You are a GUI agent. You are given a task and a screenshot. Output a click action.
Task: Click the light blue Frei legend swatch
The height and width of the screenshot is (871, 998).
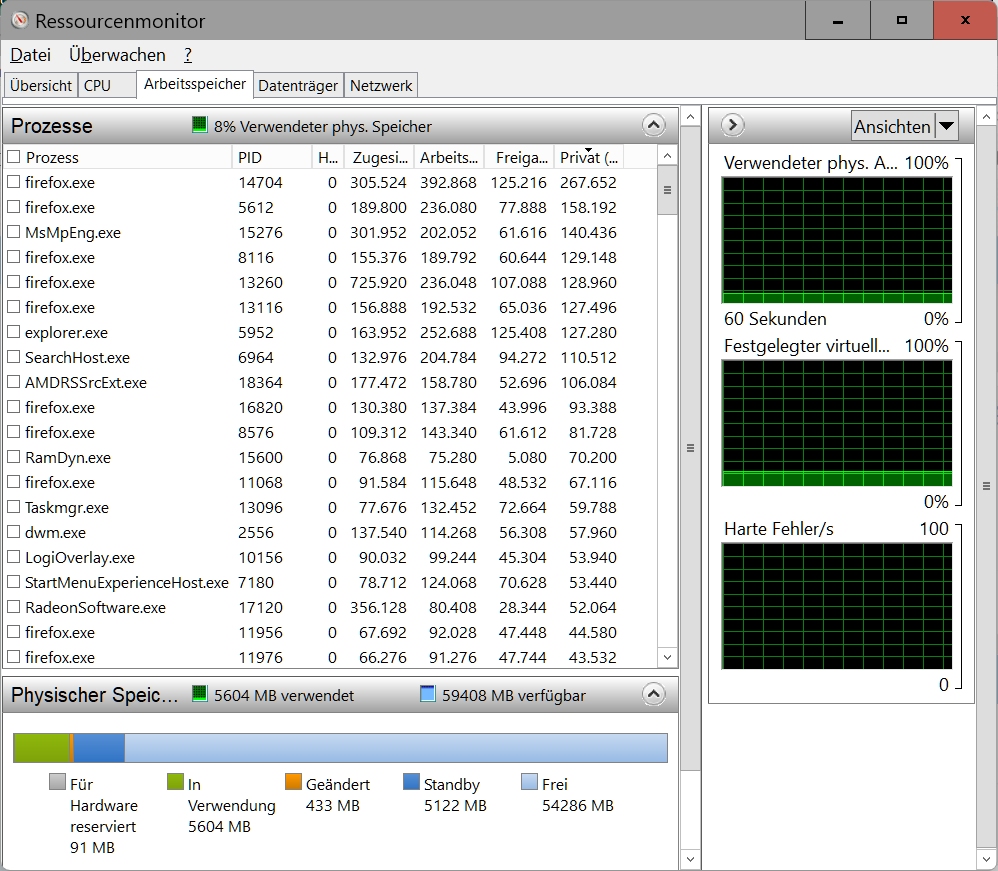point(529,781)
